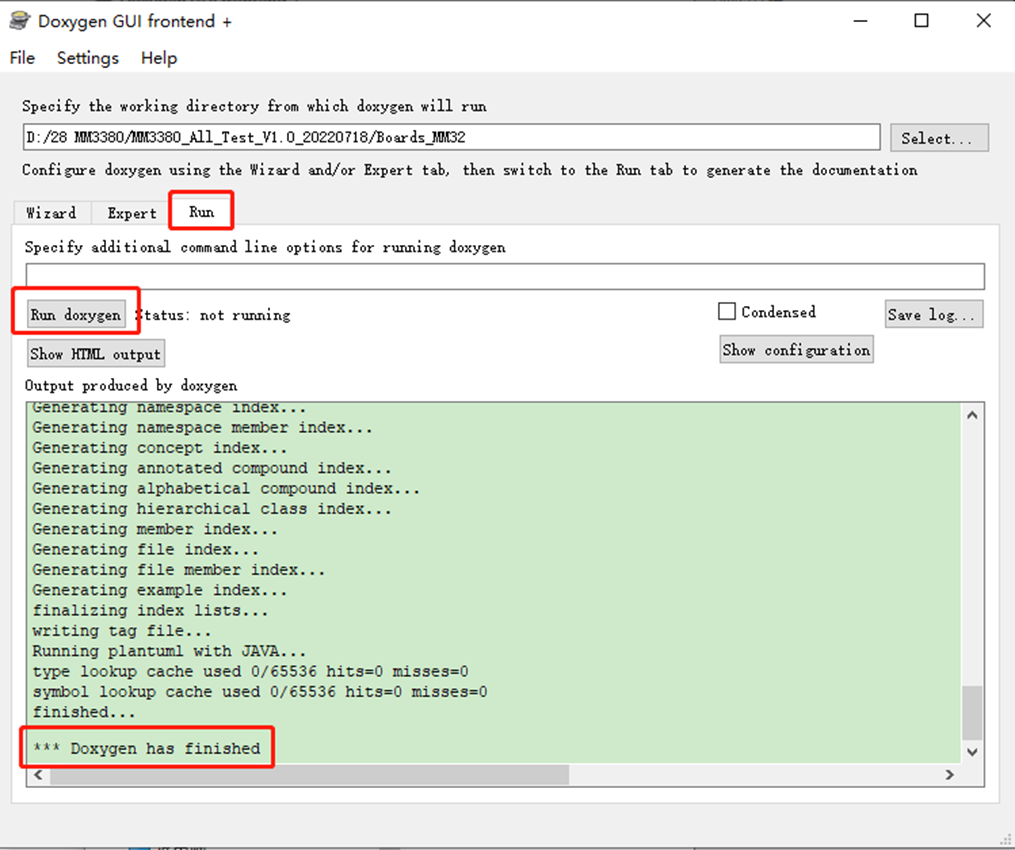Screen dimensions: 1015x850
Task: Click Select... to choose working directory
Action: tap(937, 138)
